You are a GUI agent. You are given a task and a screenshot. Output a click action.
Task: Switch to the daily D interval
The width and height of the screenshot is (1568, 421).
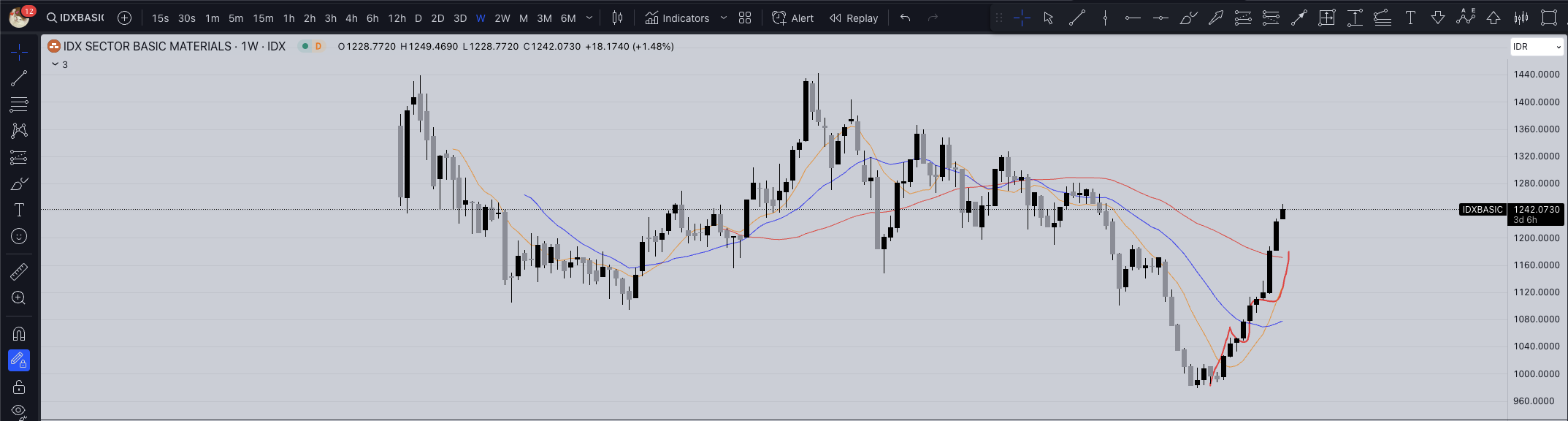[418, 18]
